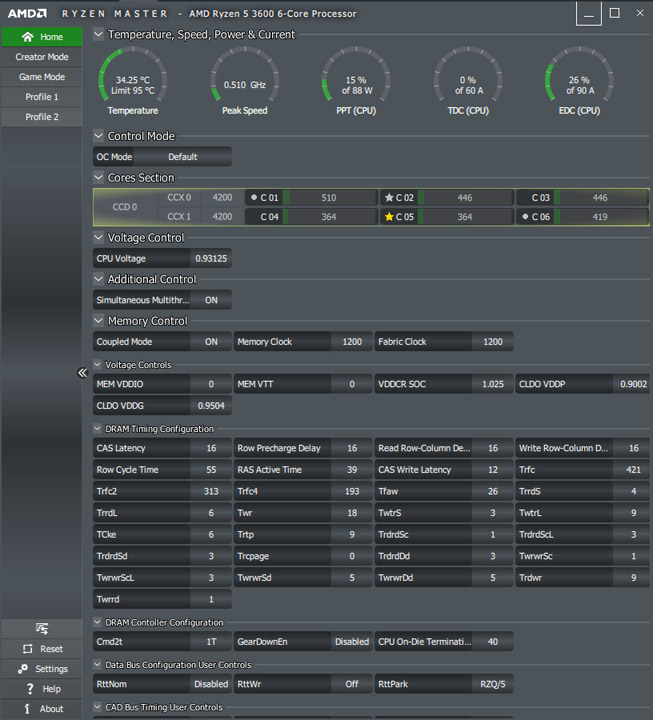Click core C 04 speed bar 364
Viewport: 653px width, 720px height.
(330, 216)
